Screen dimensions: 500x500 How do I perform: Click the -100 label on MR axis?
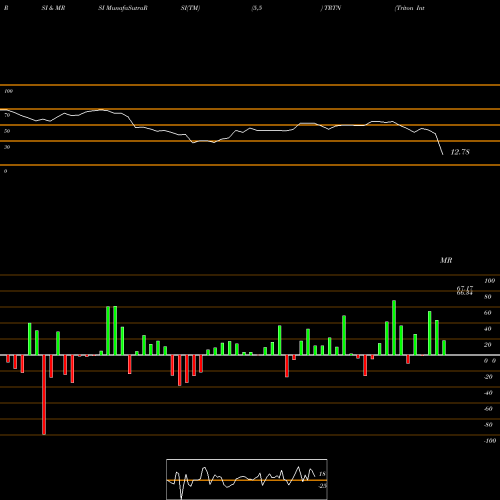coord(490,441)
